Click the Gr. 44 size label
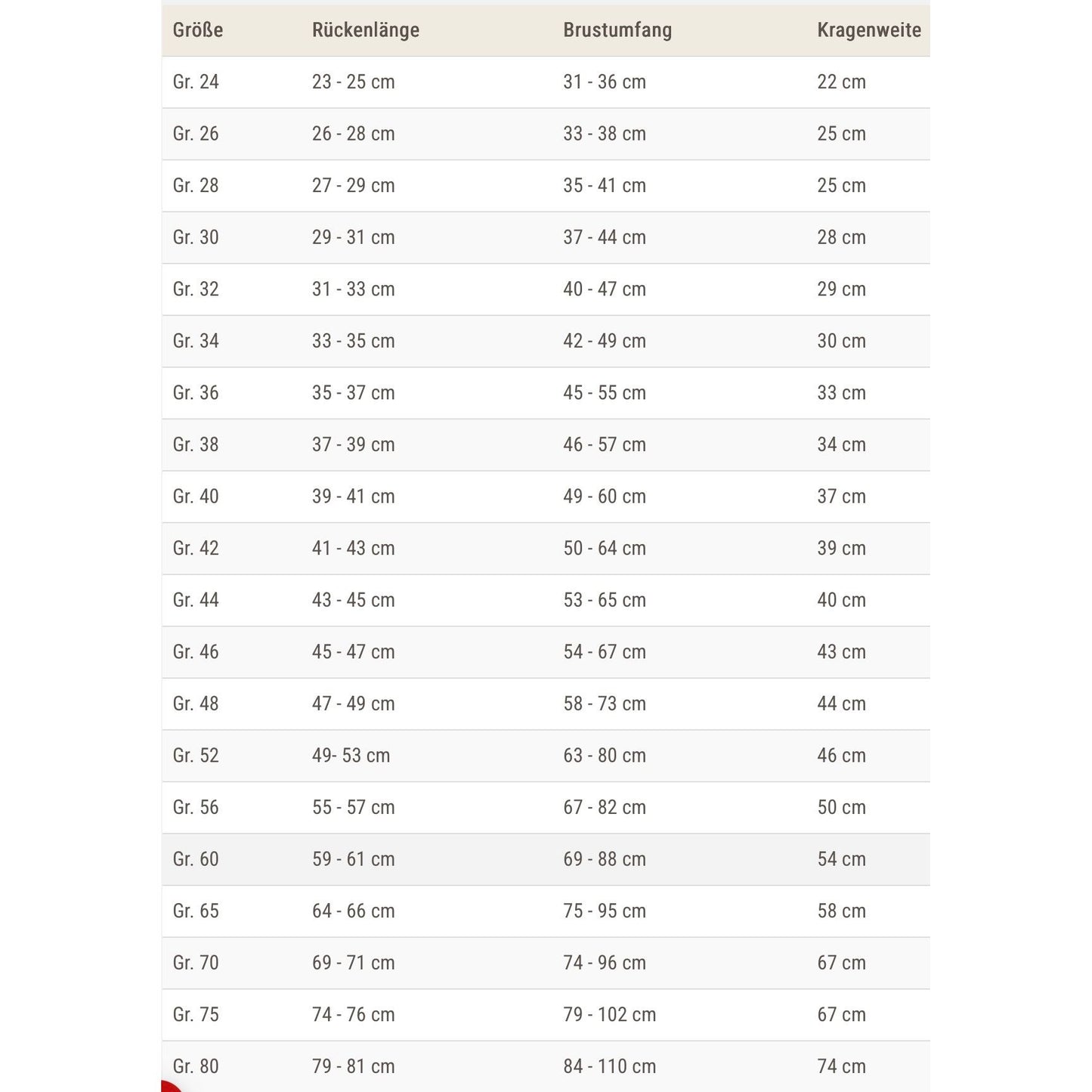The height and width of the screenshot is (1092, 1092). point(196,600)
